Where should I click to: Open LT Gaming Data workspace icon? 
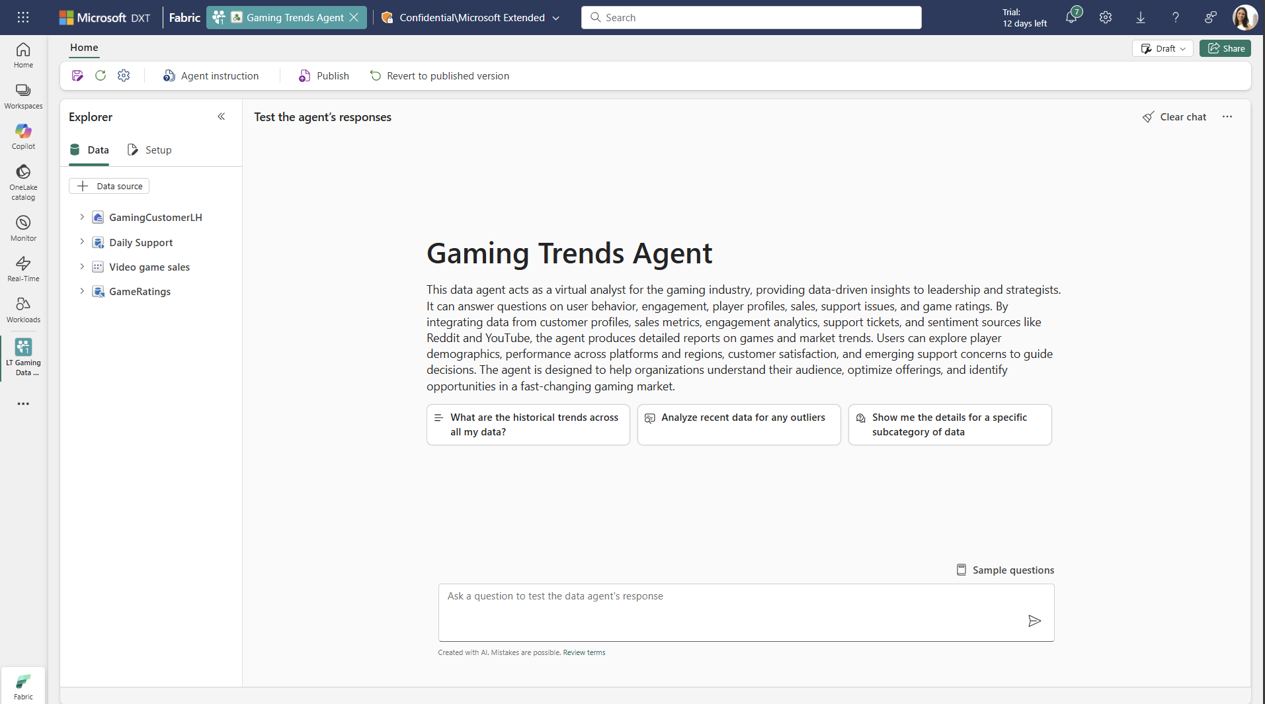[x=23, y=357]
